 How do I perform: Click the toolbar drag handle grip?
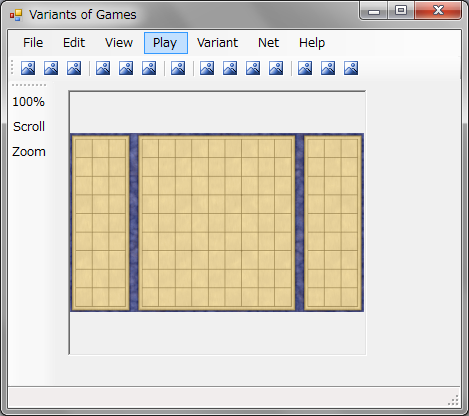12,67
